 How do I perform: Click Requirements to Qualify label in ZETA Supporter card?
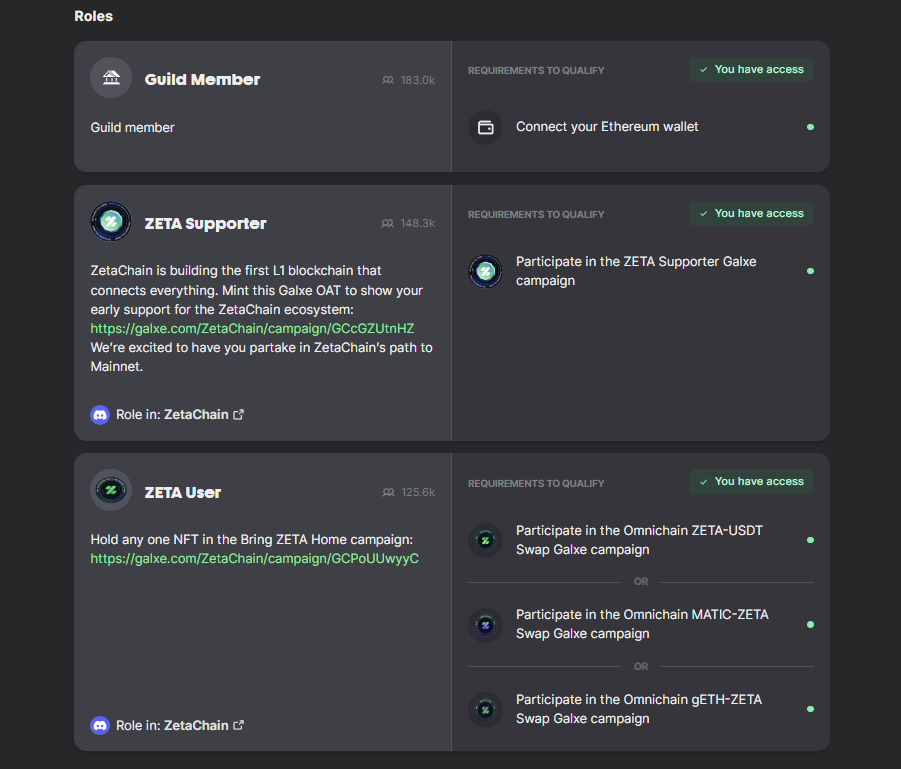[536, 214]
